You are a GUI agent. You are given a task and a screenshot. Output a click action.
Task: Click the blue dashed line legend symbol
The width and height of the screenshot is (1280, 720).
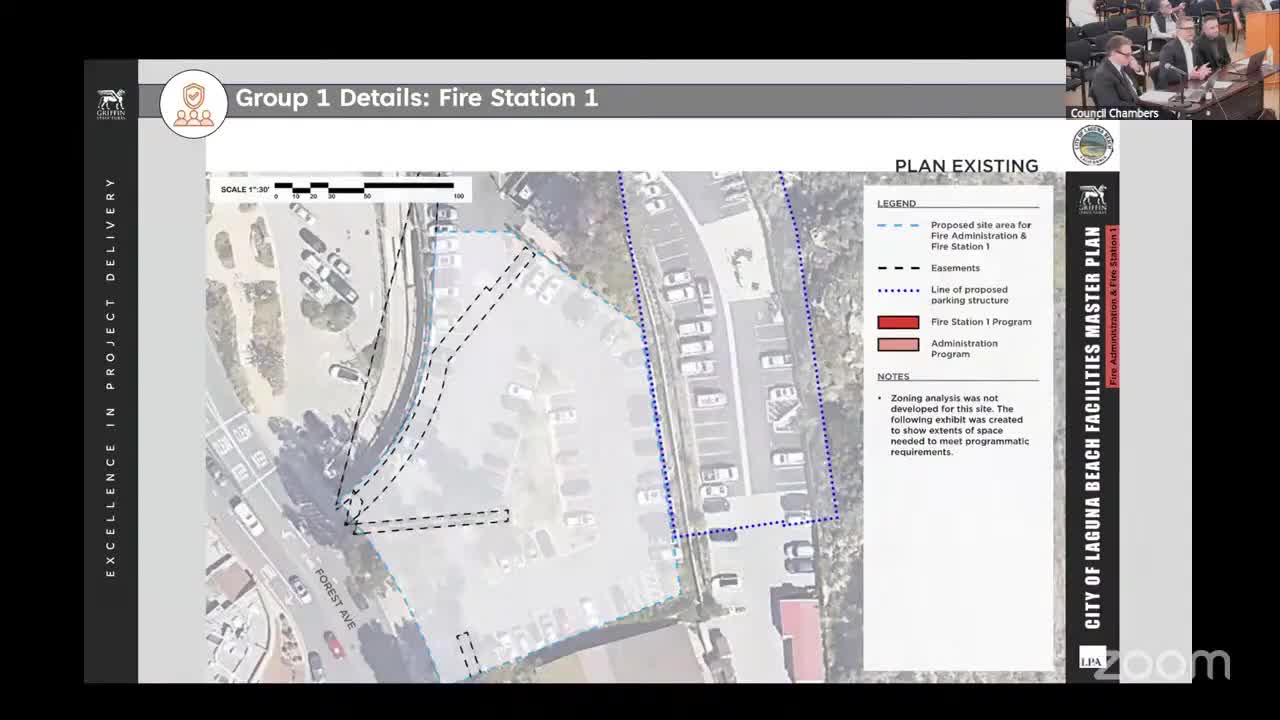[x=897, y=226]
